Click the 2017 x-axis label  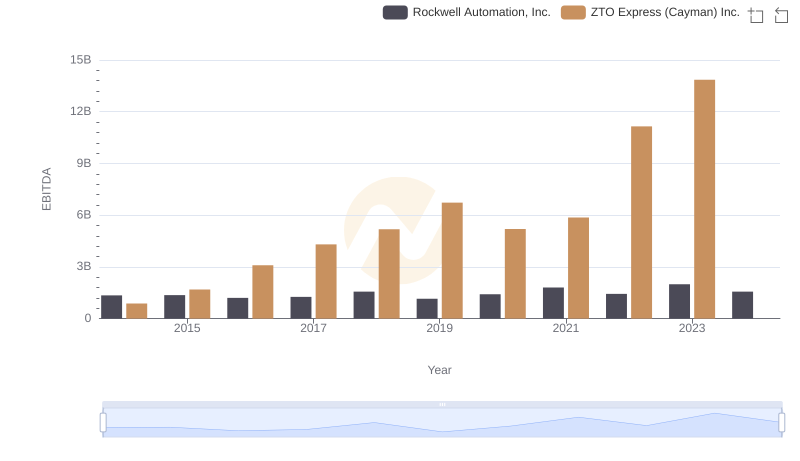313,328
